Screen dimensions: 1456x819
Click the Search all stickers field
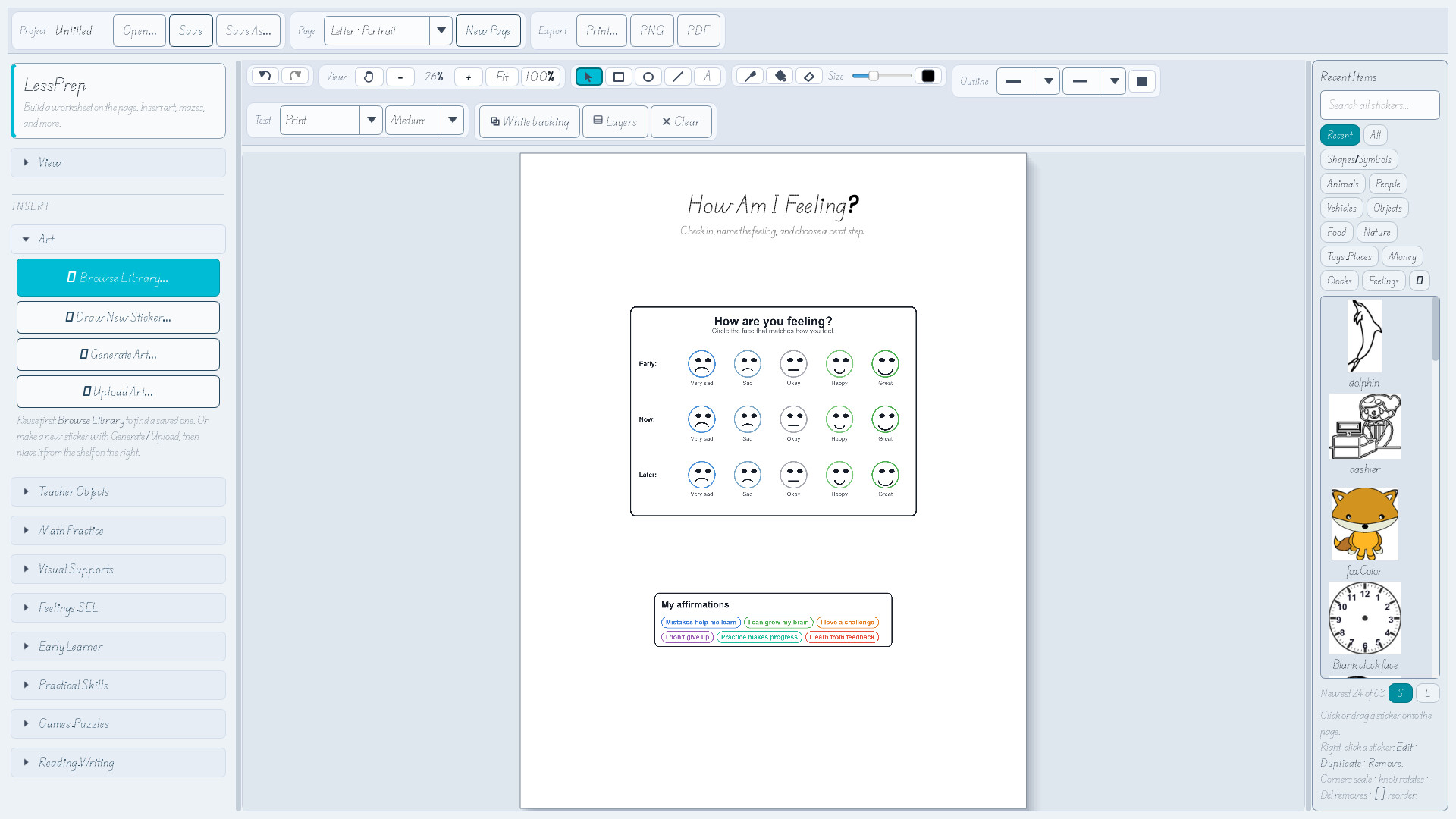(1379, 105)
